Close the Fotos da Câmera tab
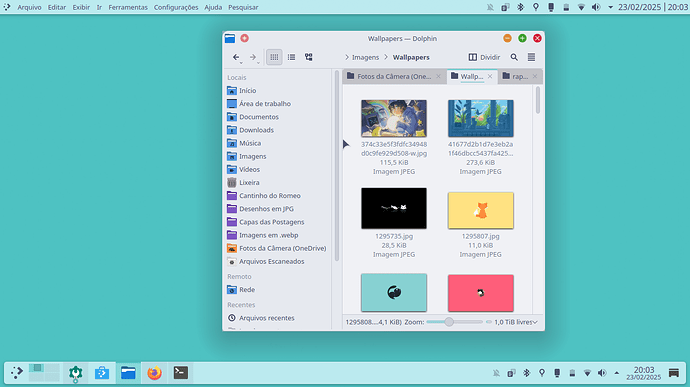 [x=438, y=76]
